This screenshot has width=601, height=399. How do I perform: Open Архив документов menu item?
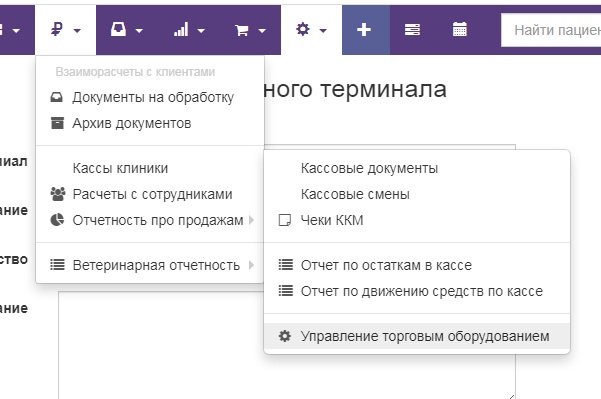pyautogui.click(x=149, y=123)
